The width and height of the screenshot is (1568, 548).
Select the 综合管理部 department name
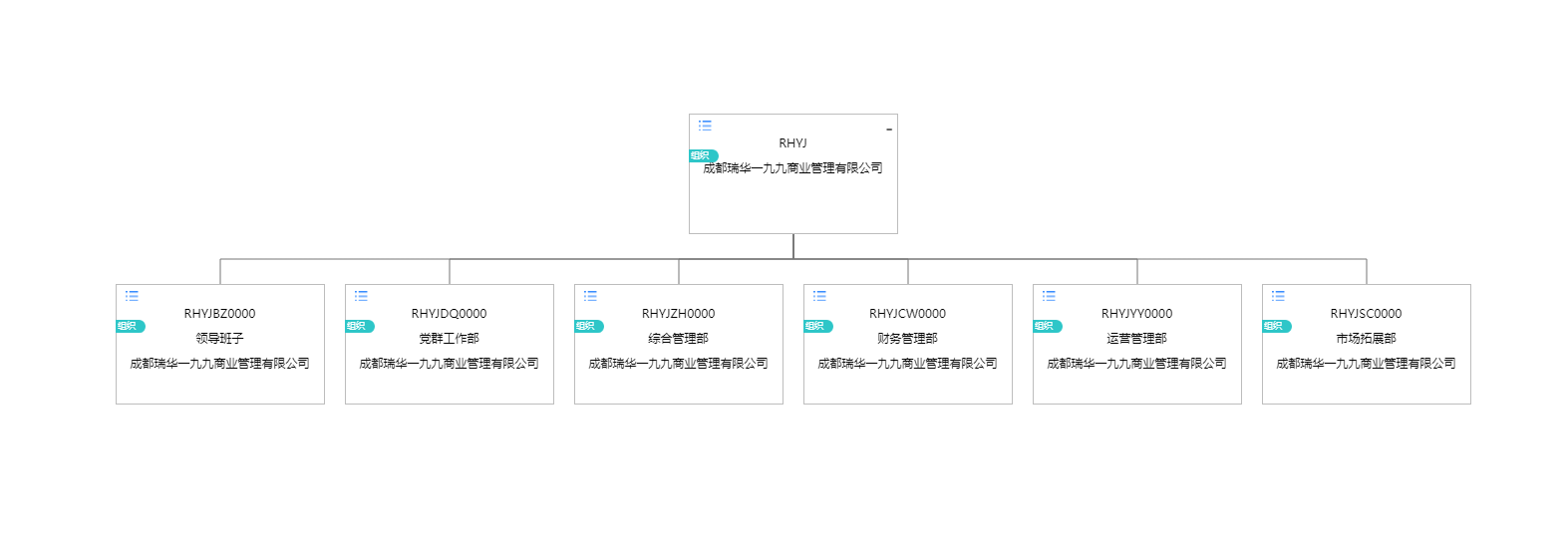tap(678, 339)
